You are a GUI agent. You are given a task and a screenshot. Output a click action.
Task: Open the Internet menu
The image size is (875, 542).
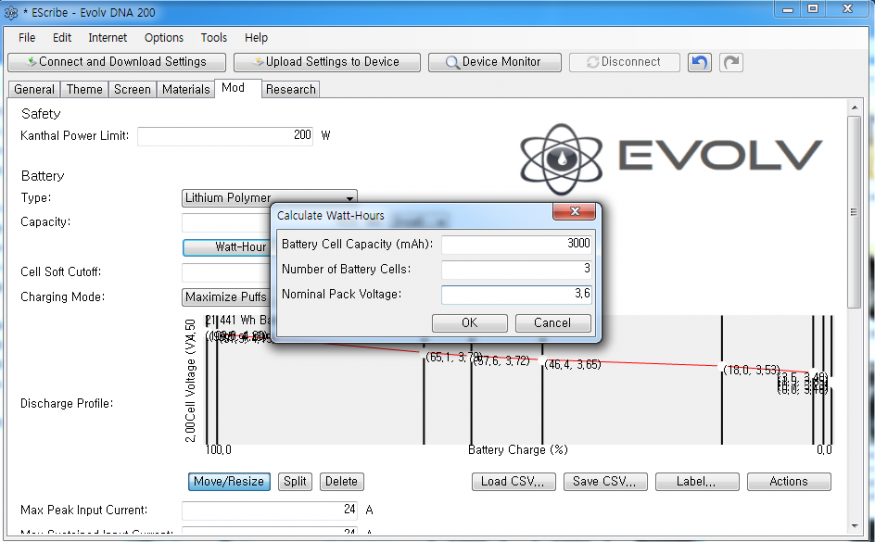108,37
